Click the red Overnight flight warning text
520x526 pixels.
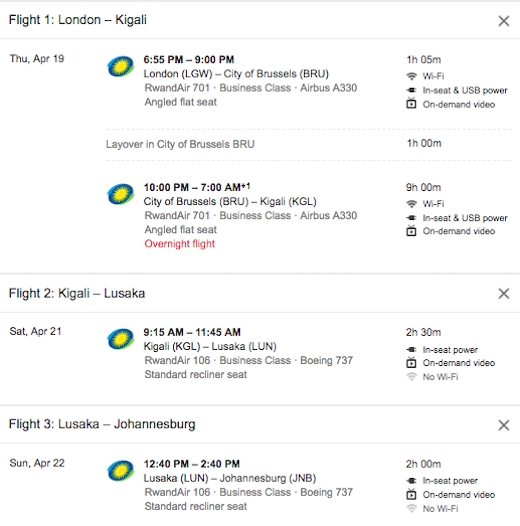click(x=179, y=244)
